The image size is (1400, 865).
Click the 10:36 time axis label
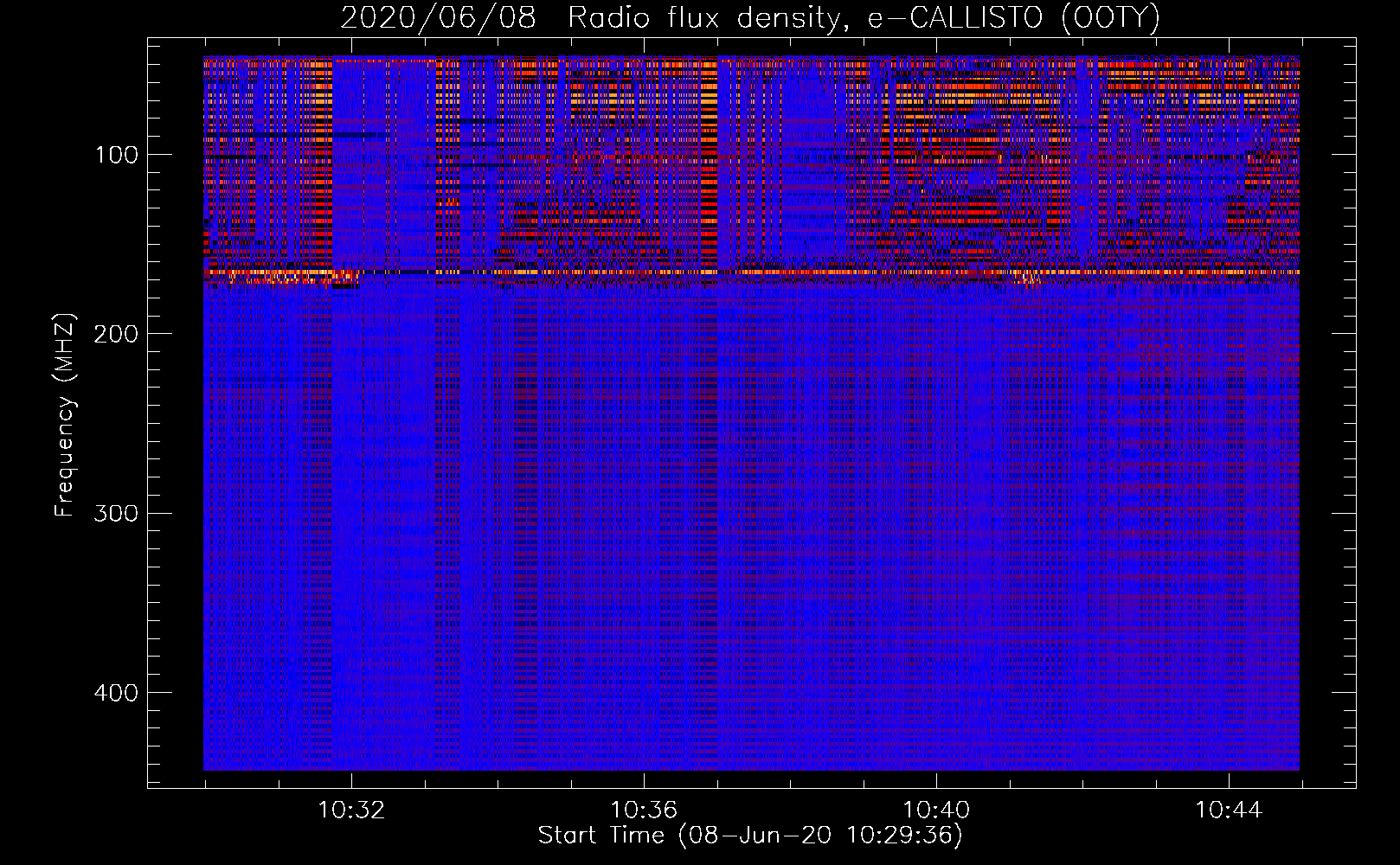(x=643, y=811)
